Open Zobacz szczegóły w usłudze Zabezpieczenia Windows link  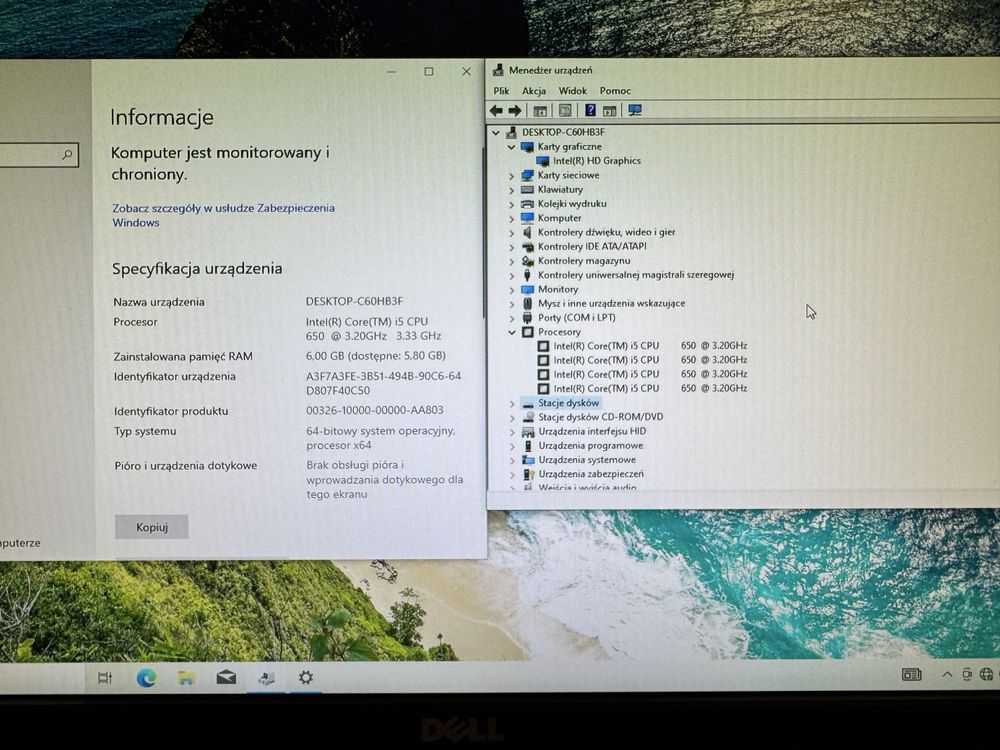[223, 216]
